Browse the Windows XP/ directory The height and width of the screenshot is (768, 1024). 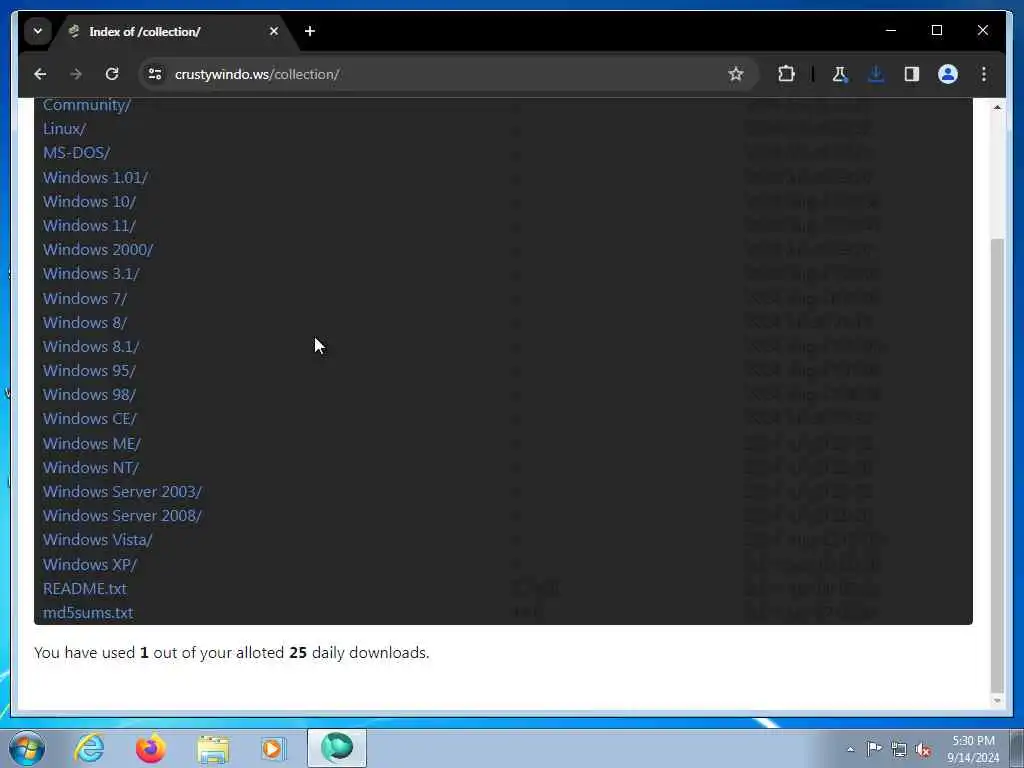coord(90,564)
